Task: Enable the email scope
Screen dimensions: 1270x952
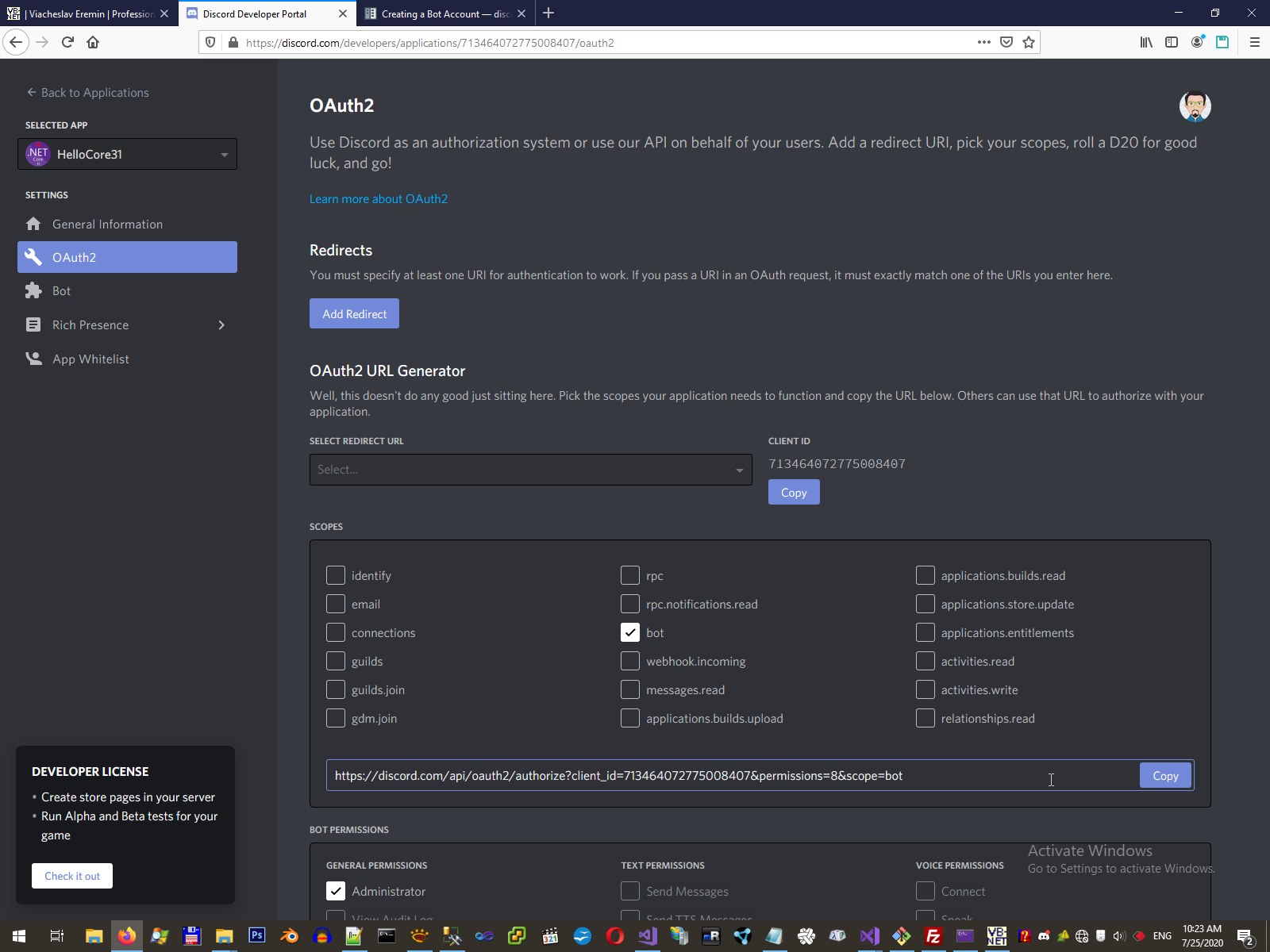Action: tap(336, 604)
